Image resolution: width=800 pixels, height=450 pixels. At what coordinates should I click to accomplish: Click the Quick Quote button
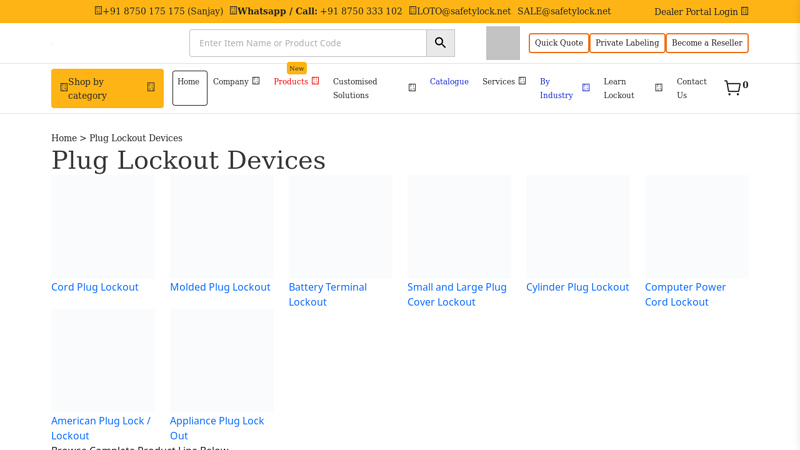click(x=559, y=43)
